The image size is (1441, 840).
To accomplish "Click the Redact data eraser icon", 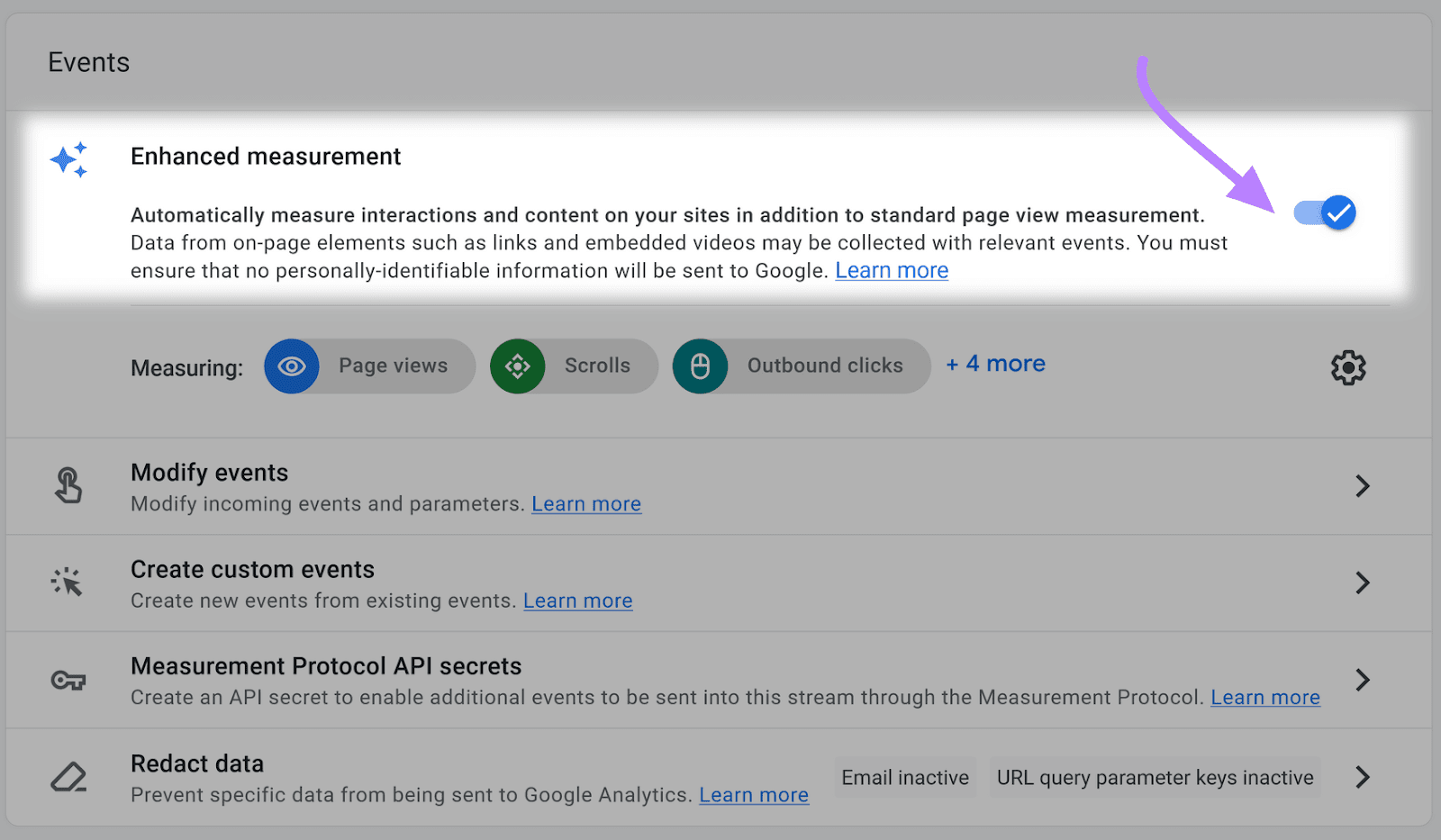I will coord(68,777).
